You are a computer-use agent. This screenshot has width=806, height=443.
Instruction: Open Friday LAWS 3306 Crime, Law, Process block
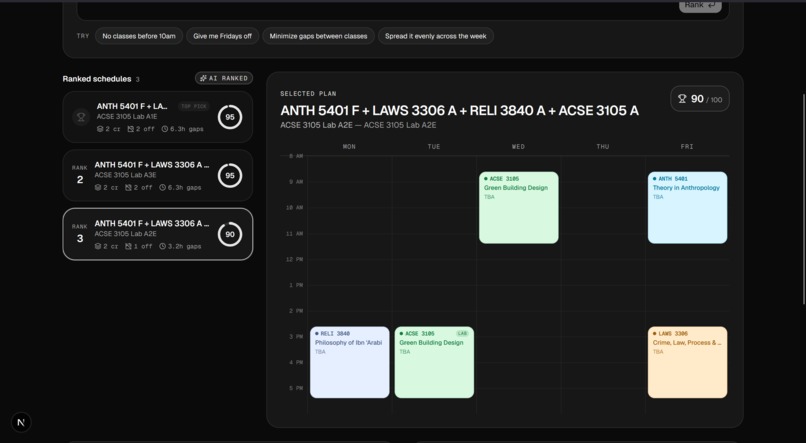tap(687, 362)
